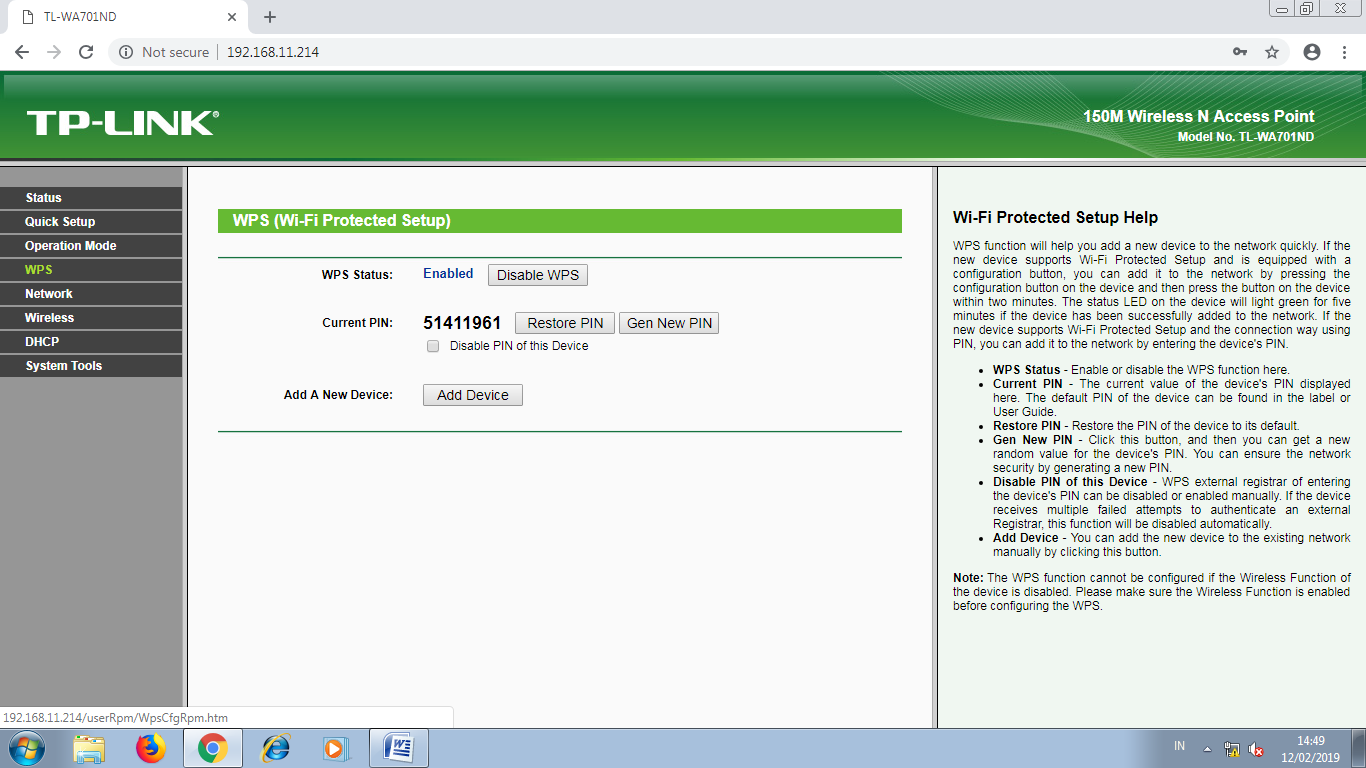Click the network tray icon
Image resolution: width=1366 pixels, height=768 pixels.
[1232, 749]
